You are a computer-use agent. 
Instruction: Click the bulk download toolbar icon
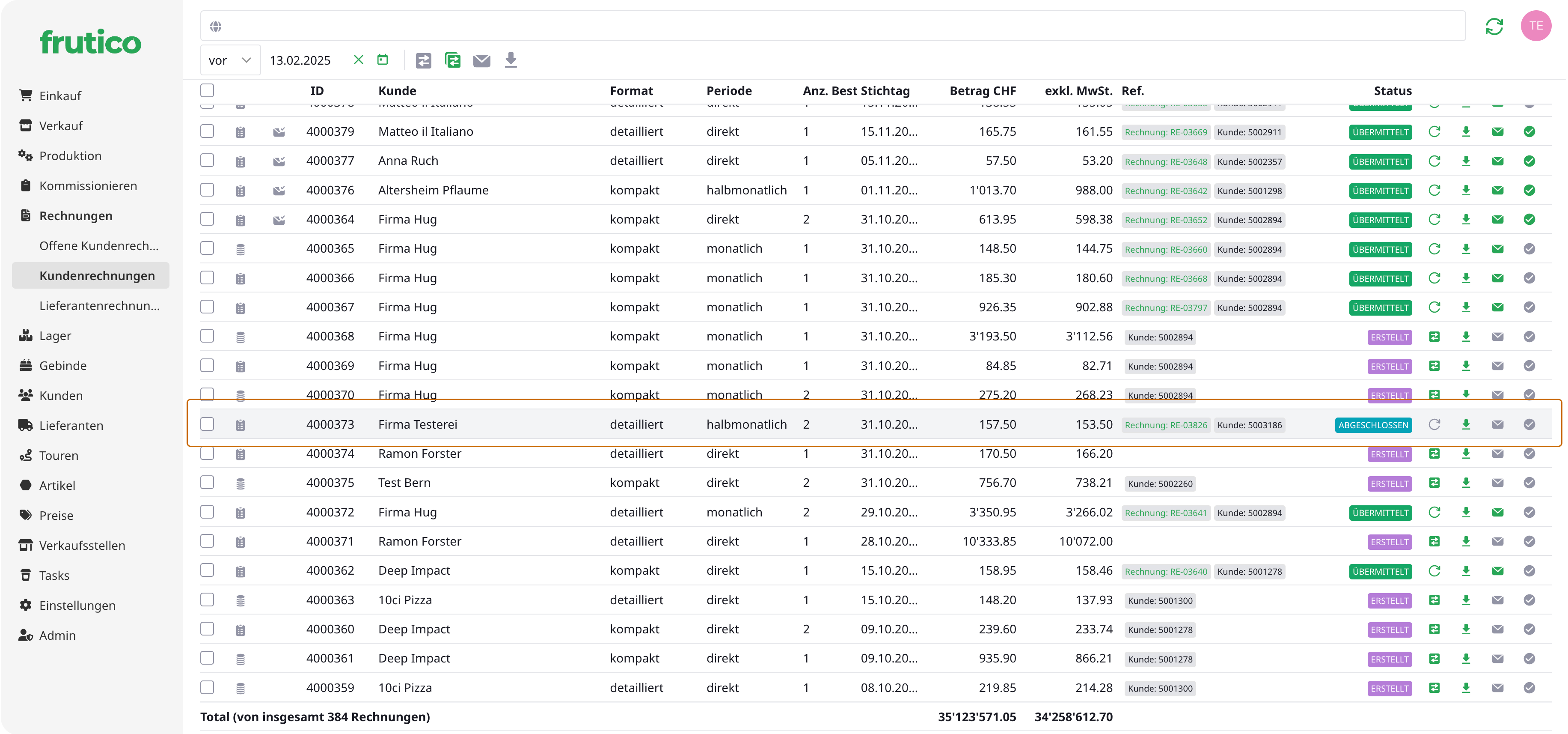pos(511,60)
